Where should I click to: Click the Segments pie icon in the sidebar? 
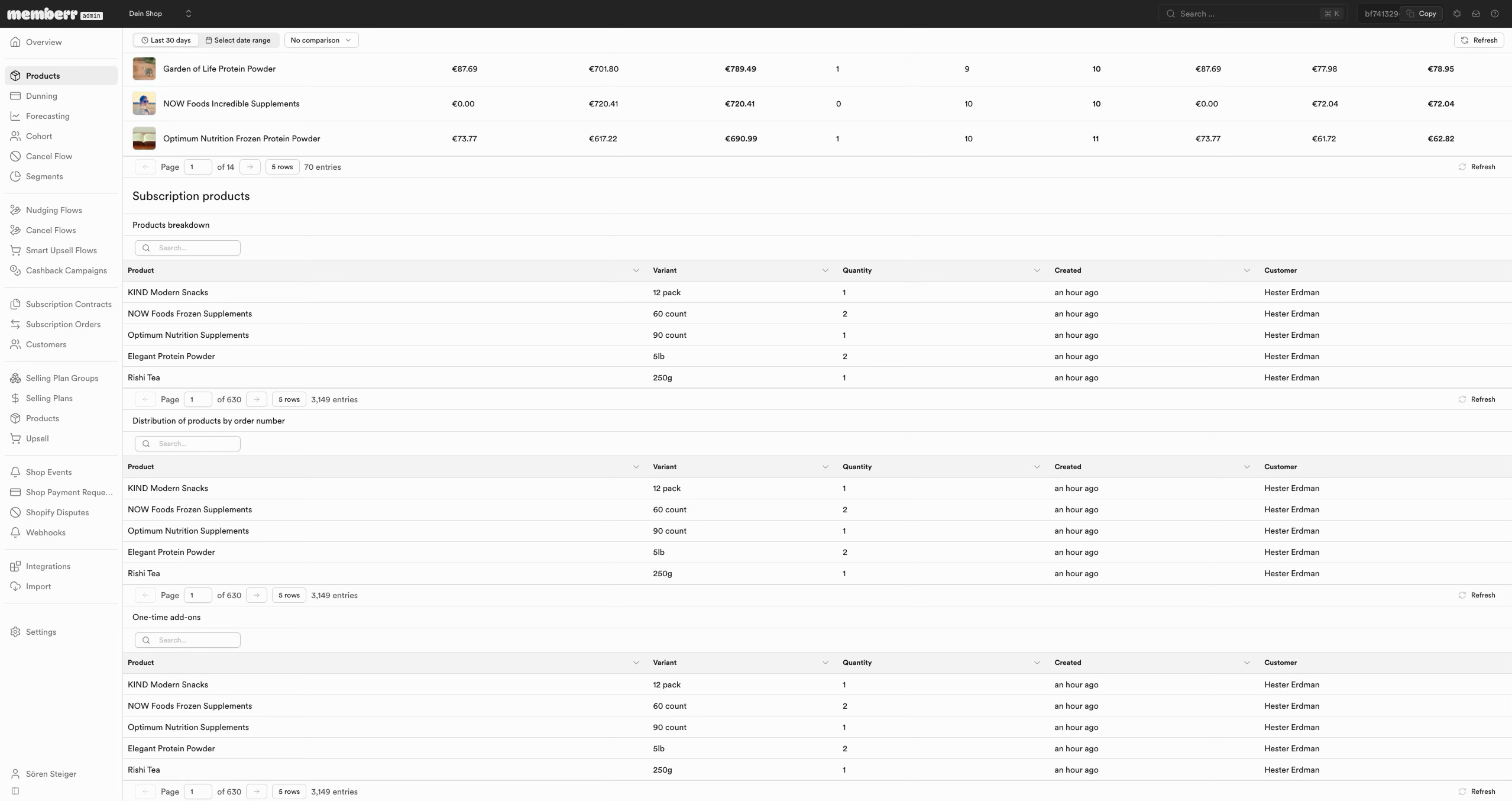coord(15,176)
